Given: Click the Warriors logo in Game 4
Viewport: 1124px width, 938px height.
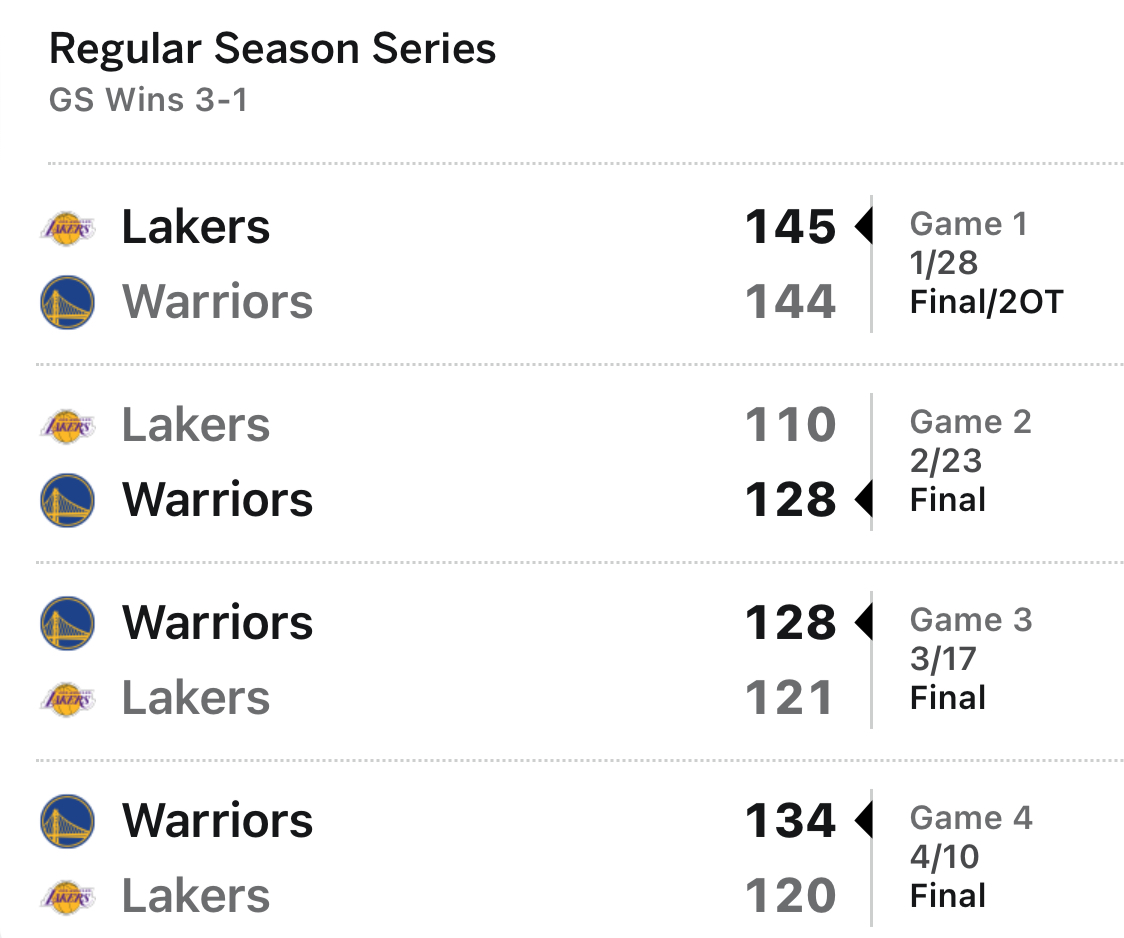Looking at the screenshot, I should tap(67, 821).
